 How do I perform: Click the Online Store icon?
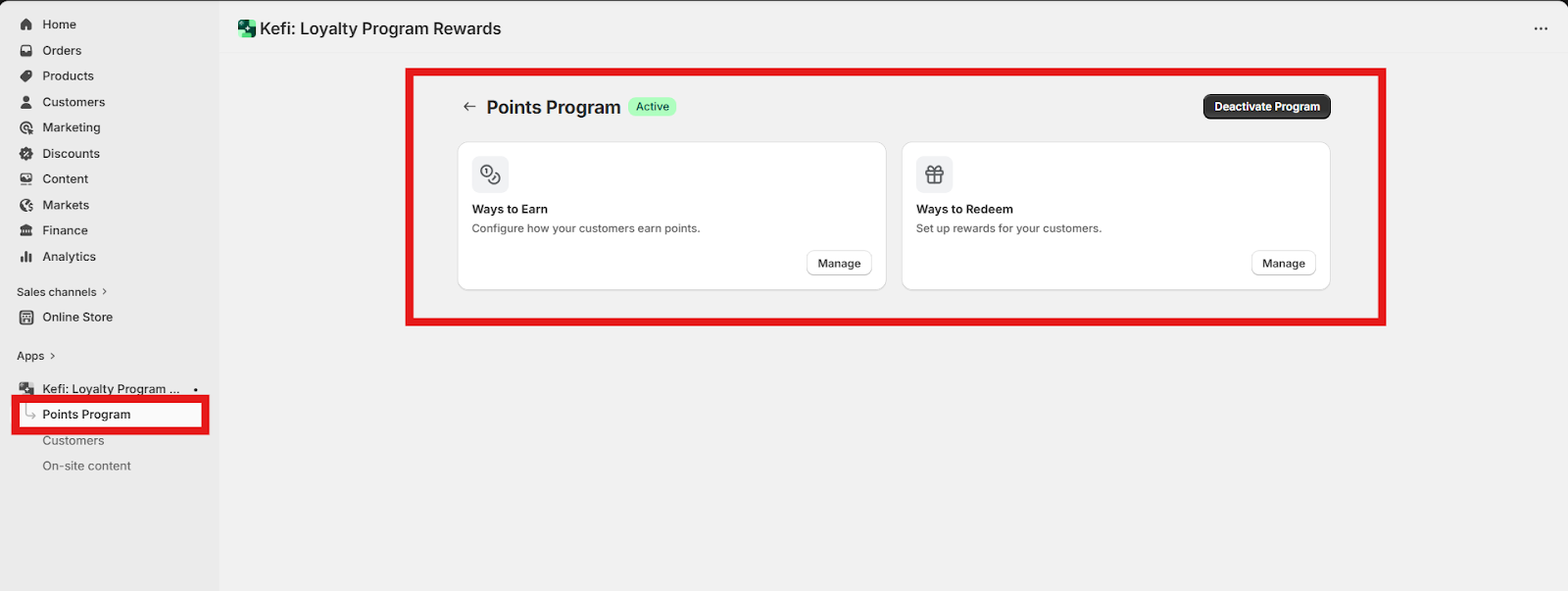(x=26, y=318)
